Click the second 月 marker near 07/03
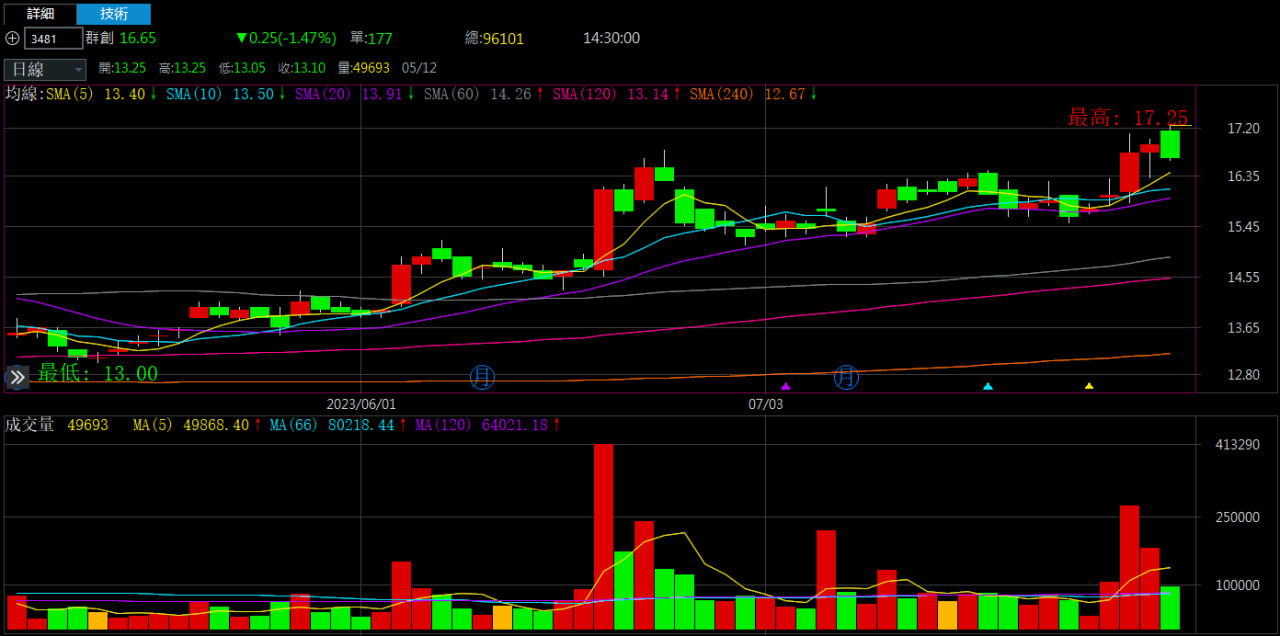Image resolution: width=1280 pixels, height=636 pixels. [846, 377]
